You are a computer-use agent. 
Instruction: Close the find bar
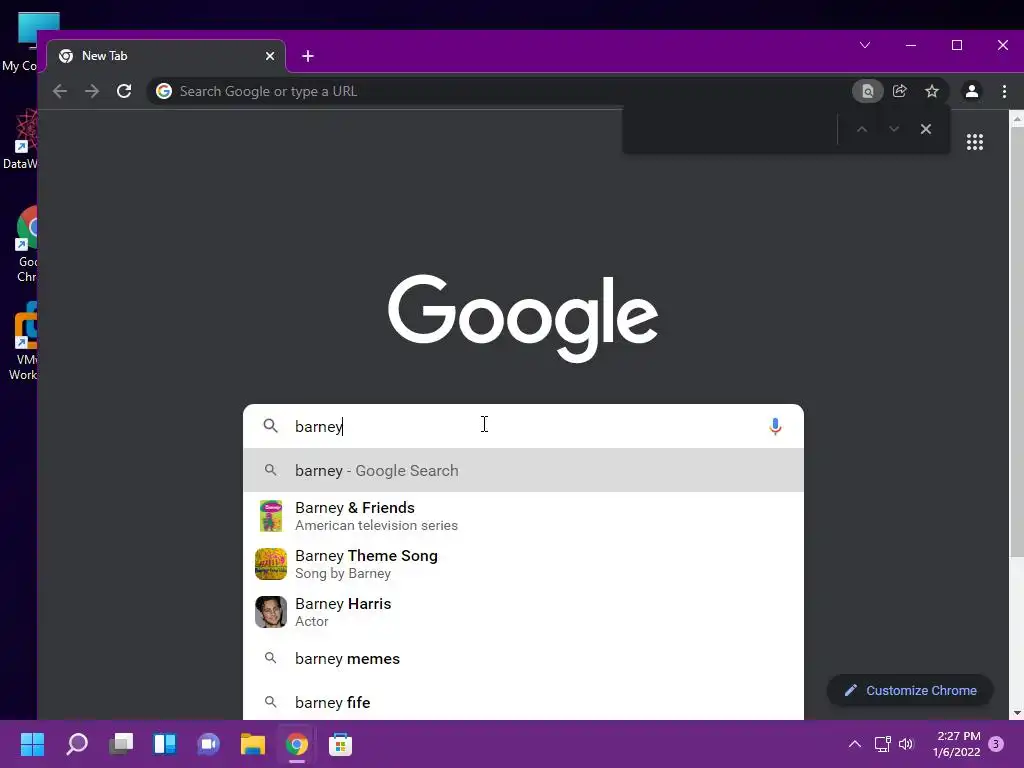pyautogui.click(x=926, y=129)
